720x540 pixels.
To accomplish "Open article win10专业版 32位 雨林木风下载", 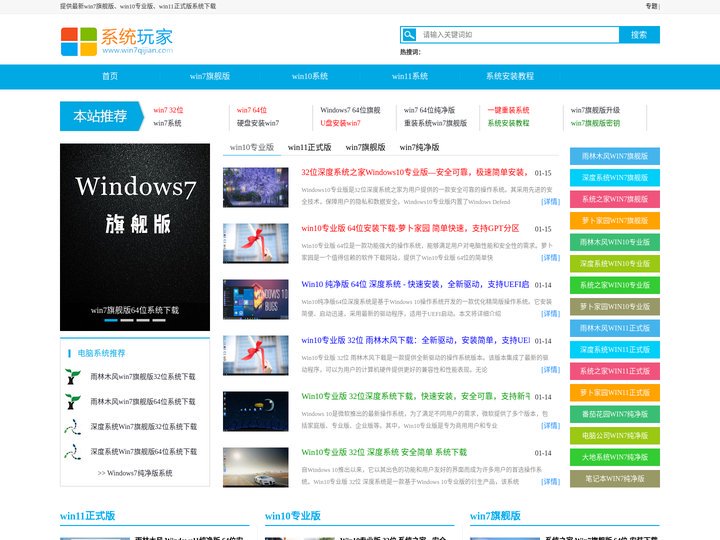I will click(416, 340).
